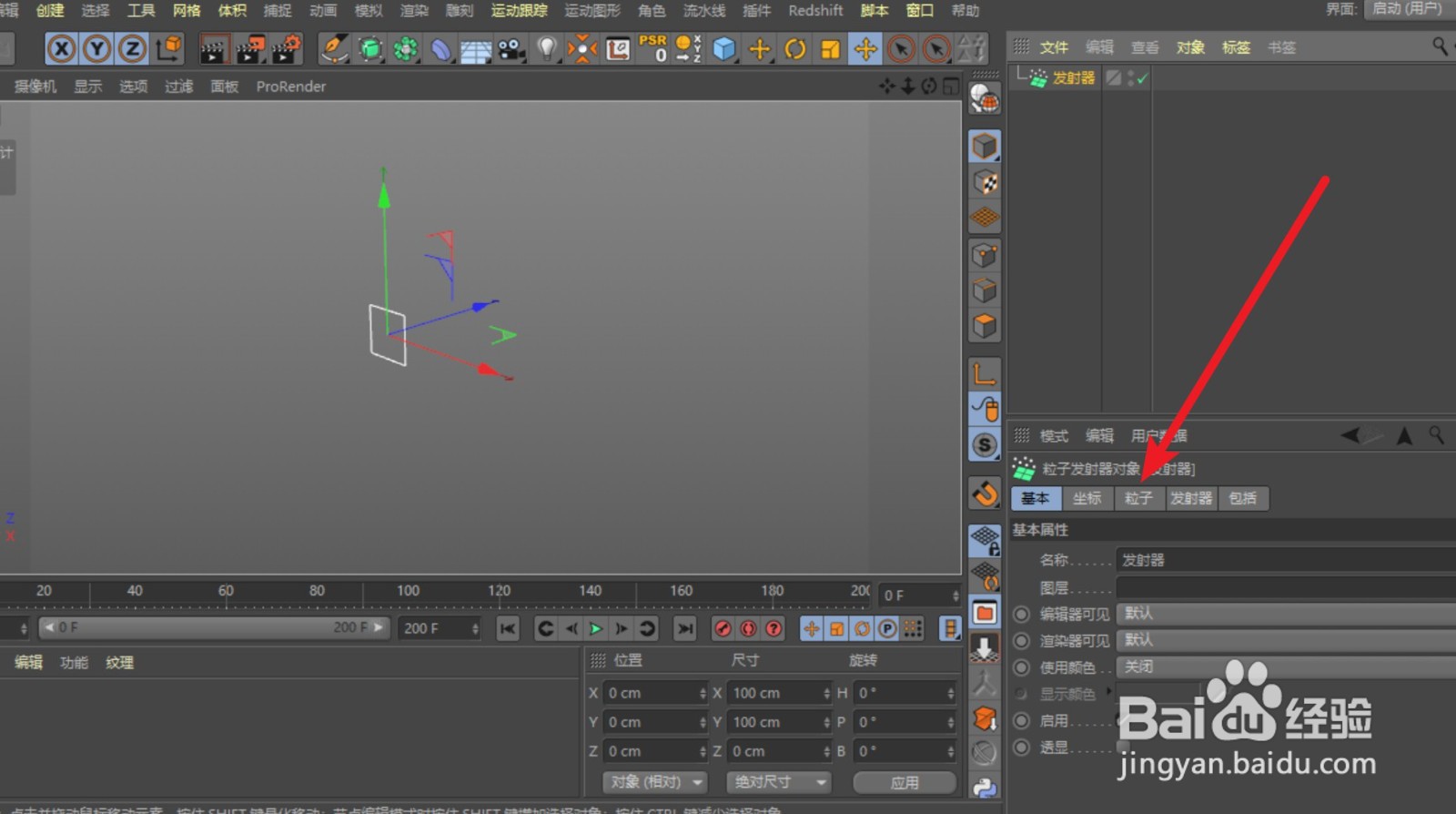Screen dimensions: 1456x814
Task: Toggle 使用颜色 animation dot
Action: click(1022, 667)
